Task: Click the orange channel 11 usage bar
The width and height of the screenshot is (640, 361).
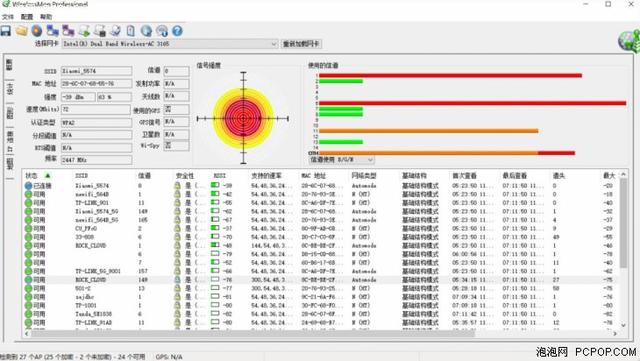Action: [x=429, y=131]
